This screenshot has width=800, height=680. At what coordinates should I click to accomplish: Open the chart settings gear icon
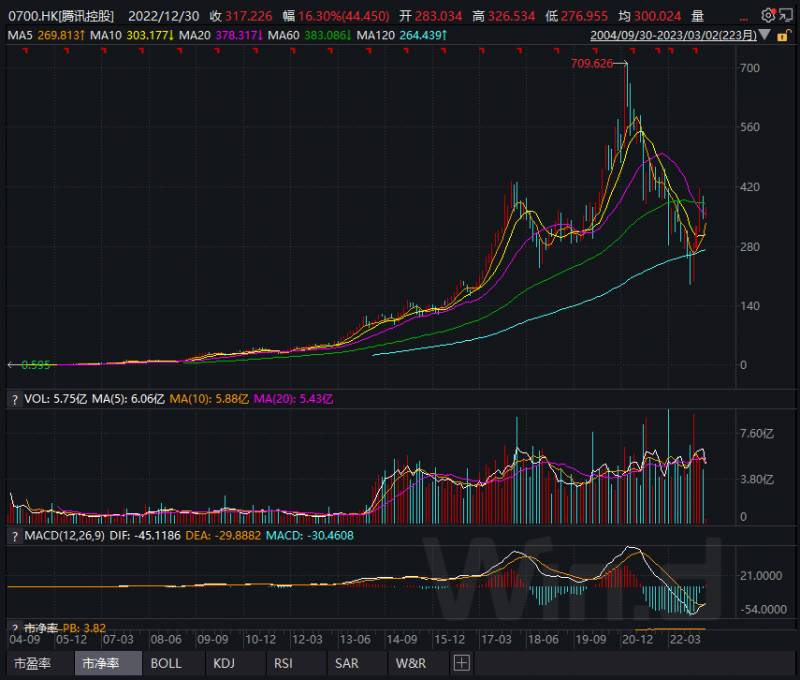[767, 15]
